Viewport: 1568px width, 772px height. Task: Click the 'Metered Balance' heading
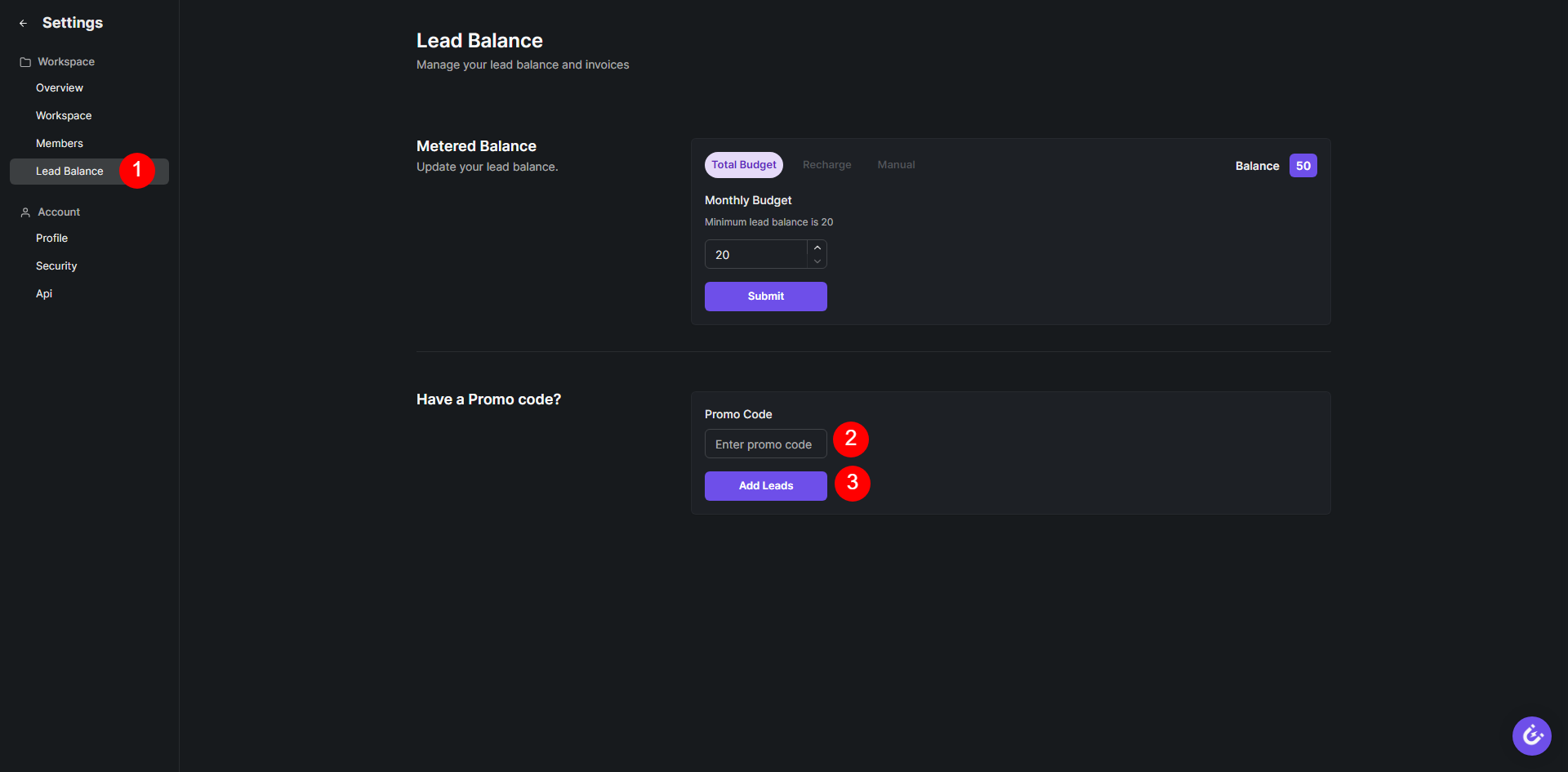[x=476, y=146]
